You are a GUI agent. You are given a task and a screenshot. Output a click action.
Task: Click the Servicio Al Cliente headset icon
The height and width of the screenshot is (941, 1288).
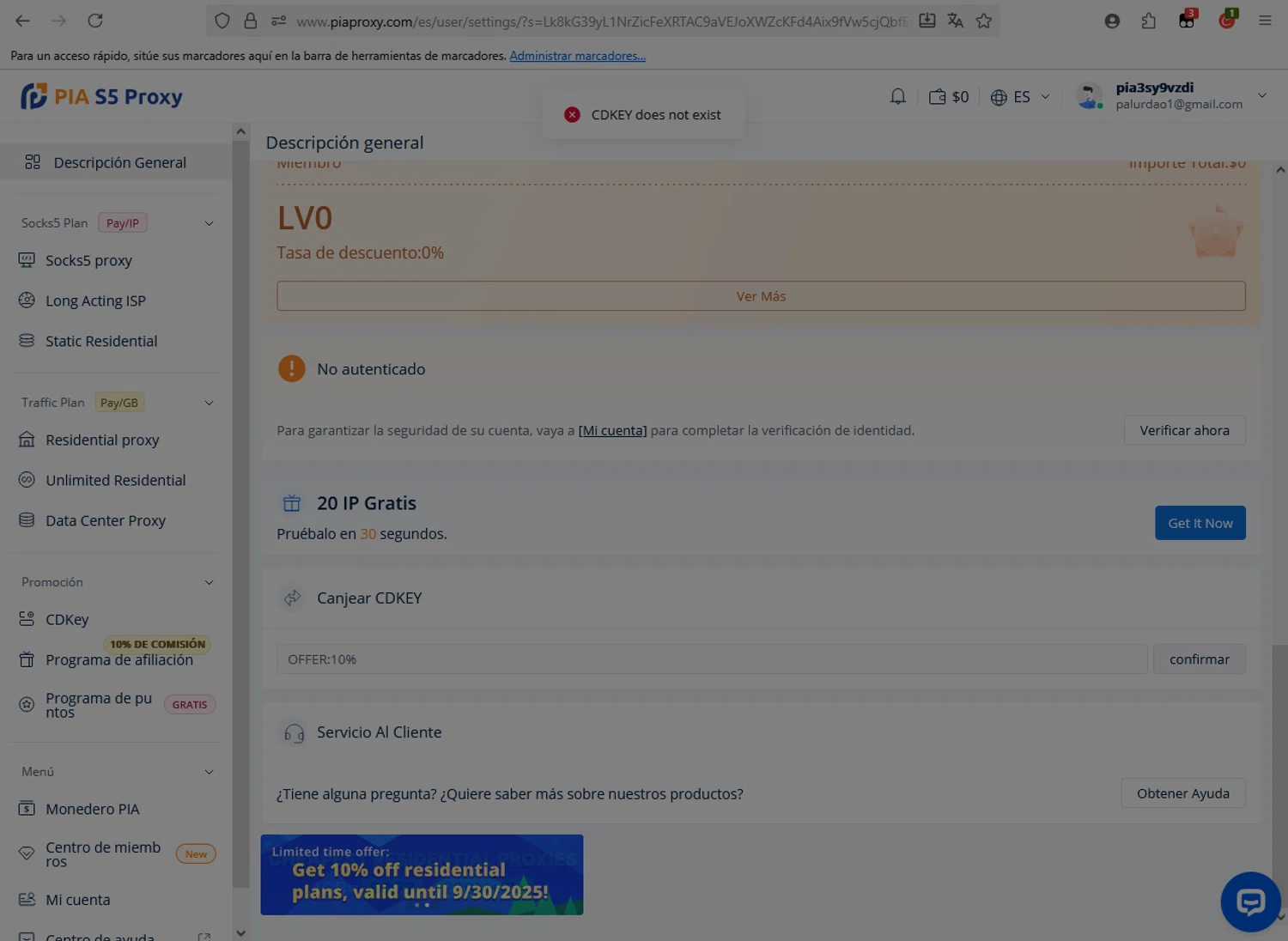click(294, 733)
